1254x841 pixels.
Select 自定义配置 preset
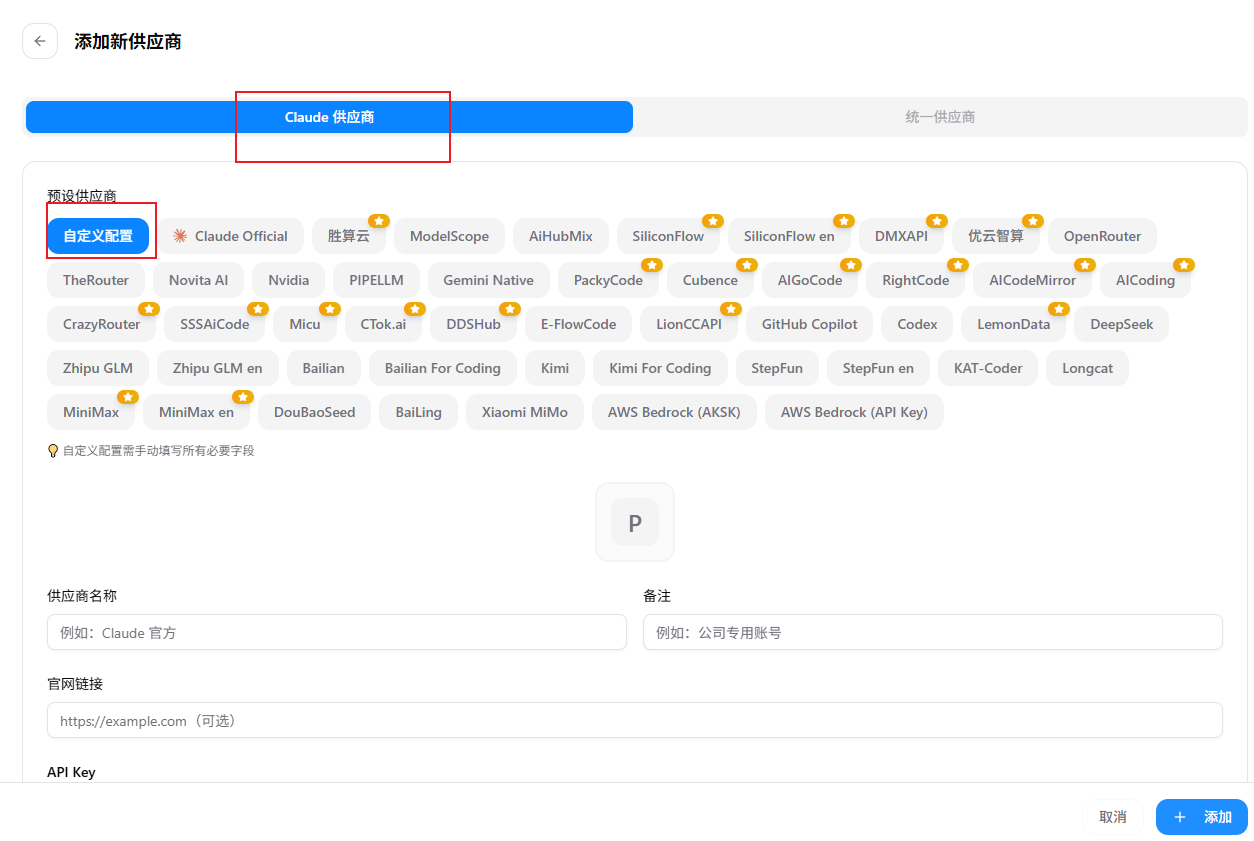pos(98,236)
